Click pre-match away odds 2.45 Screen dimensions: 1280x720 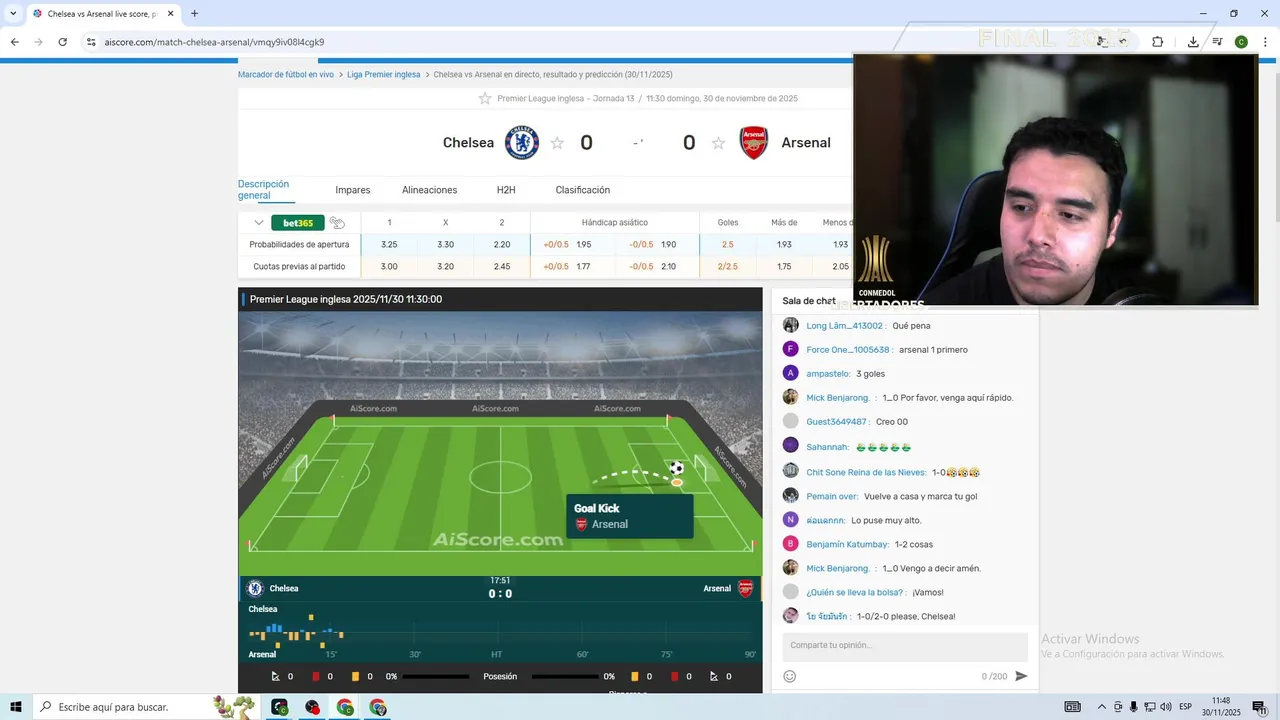502,267
